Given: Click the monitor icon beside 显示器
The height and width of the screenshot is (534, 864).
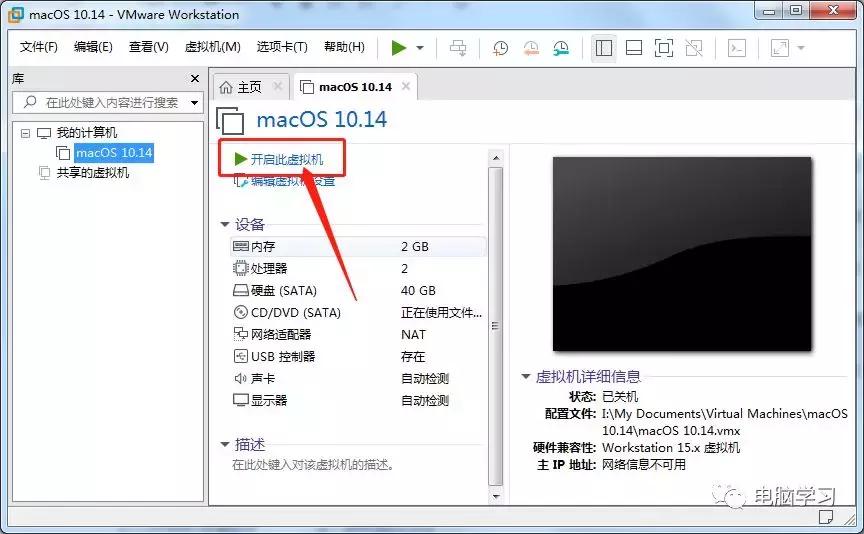Looking at the screenshot, I should pos(241,400).
